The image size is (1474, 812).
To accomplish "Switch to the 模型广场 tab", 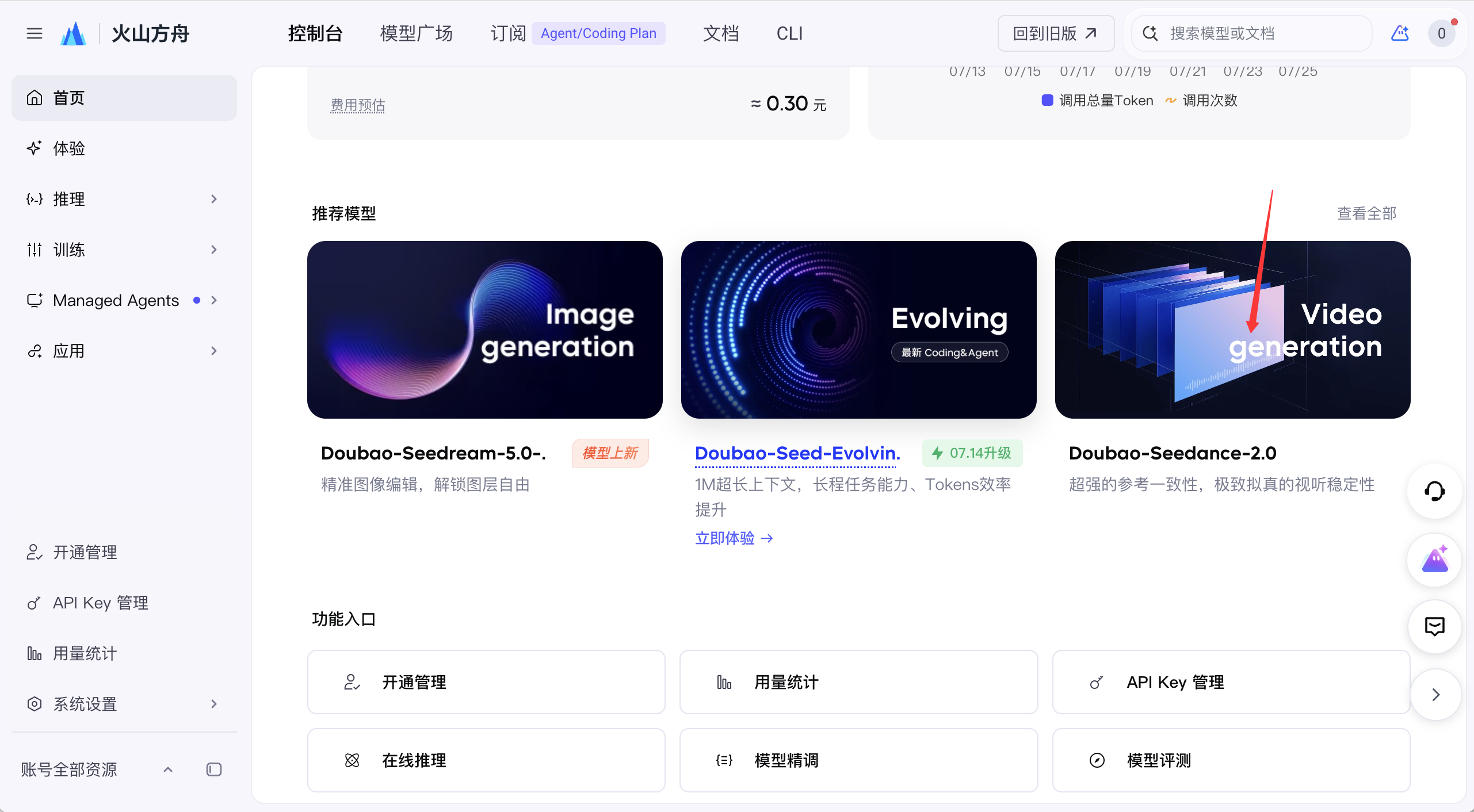I will [416, 33].
